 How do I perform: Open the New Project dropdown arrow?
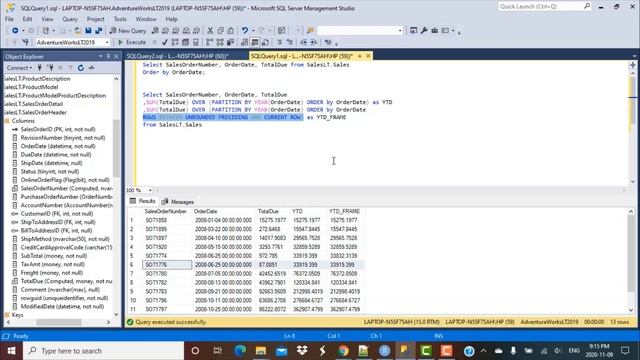click(53, 31)
